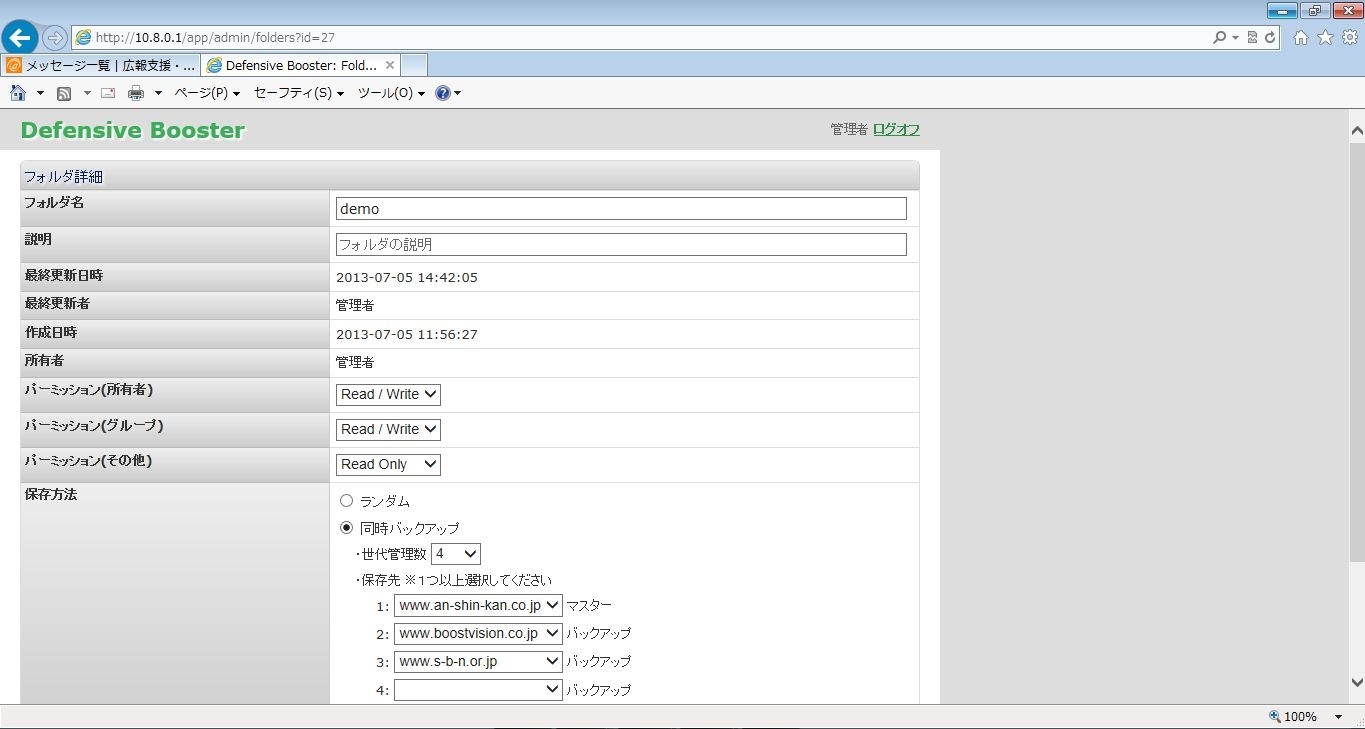This screenshot has width=1365, height=729.
Task: Open browser settings gear icon
Action: click(x=1349, y=38)
